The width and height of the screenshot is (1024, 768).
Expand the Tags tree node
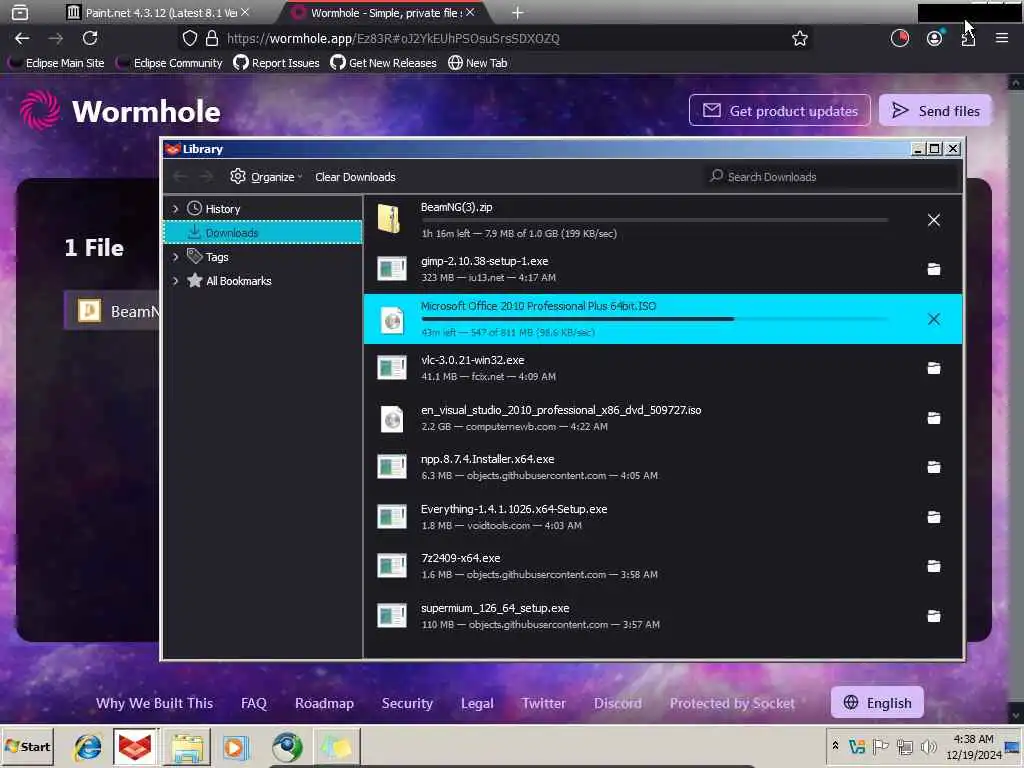pos(175,257)
